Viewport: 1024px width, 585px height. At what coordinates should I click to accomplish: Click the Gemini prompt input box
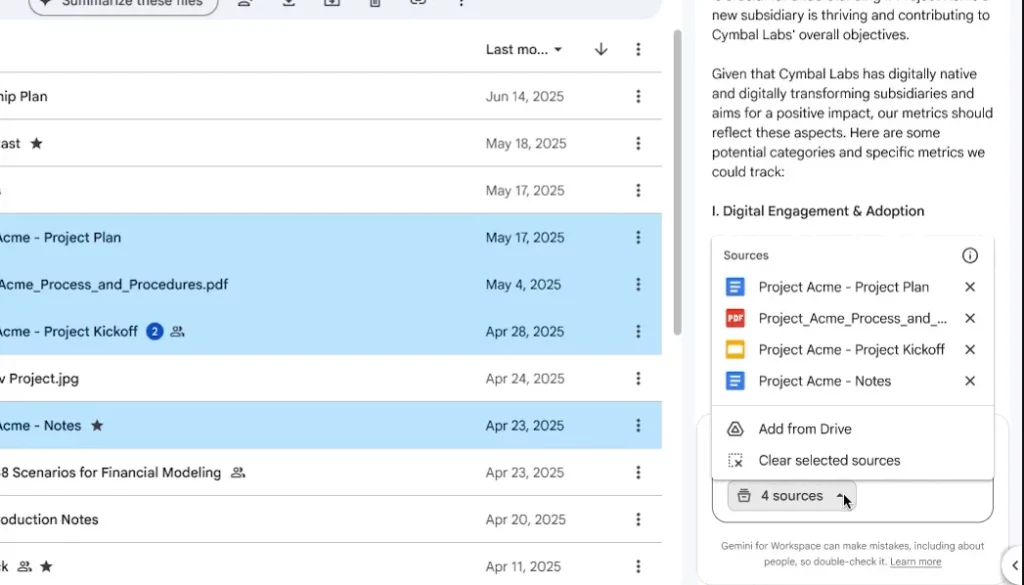point(852,500)
